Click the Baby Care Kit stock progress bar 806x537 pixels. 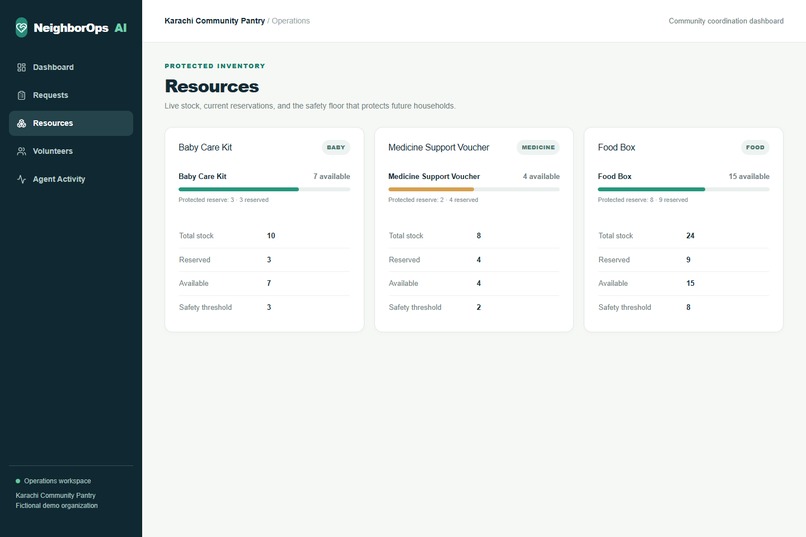[264, 189]
